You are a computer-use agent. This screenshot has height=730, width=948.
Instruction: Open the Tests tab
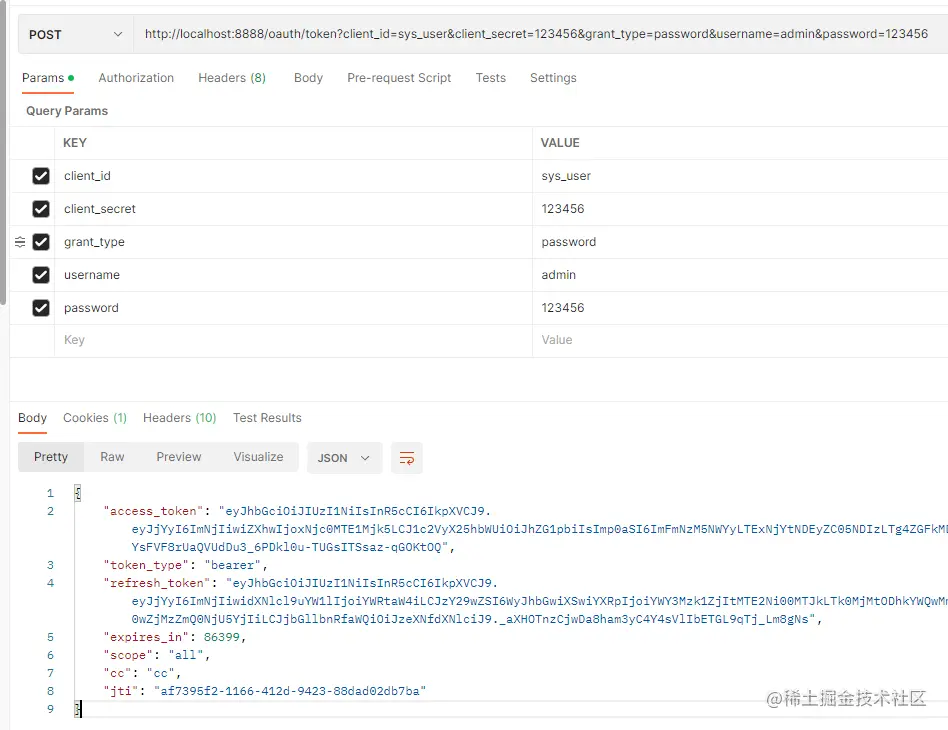(490, 78)
